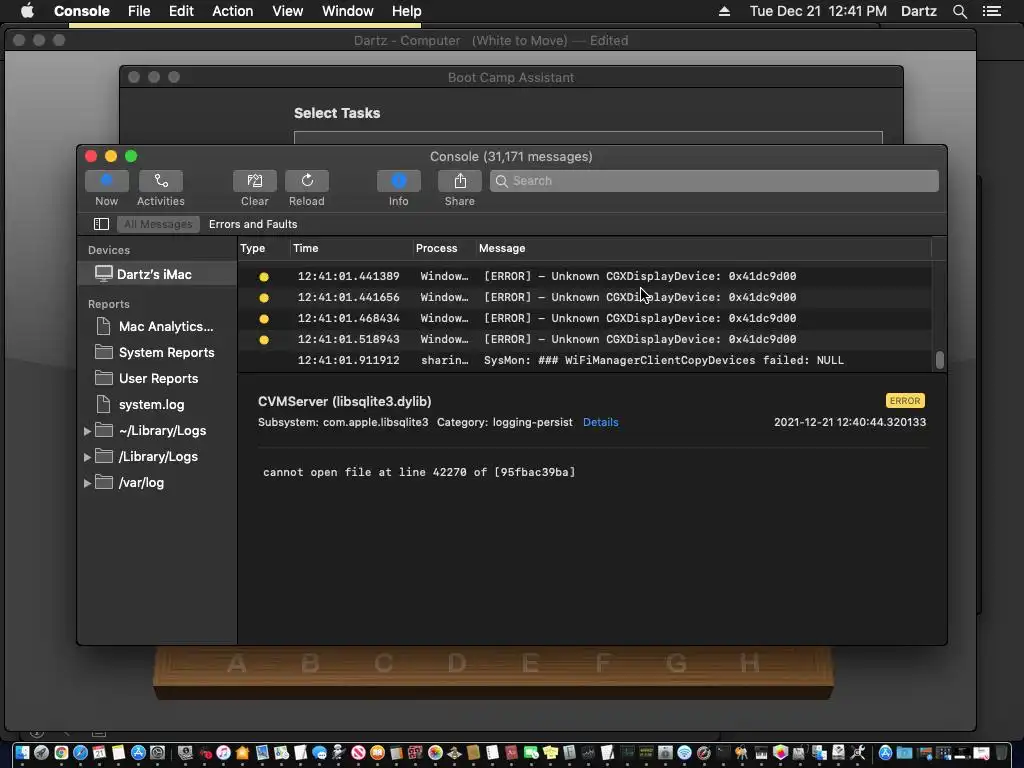Image resolution: width=1024 pixels, height=768 pixels.
Task: Select log row at 12:41:01.468434
Action: (x=584, y=318)
